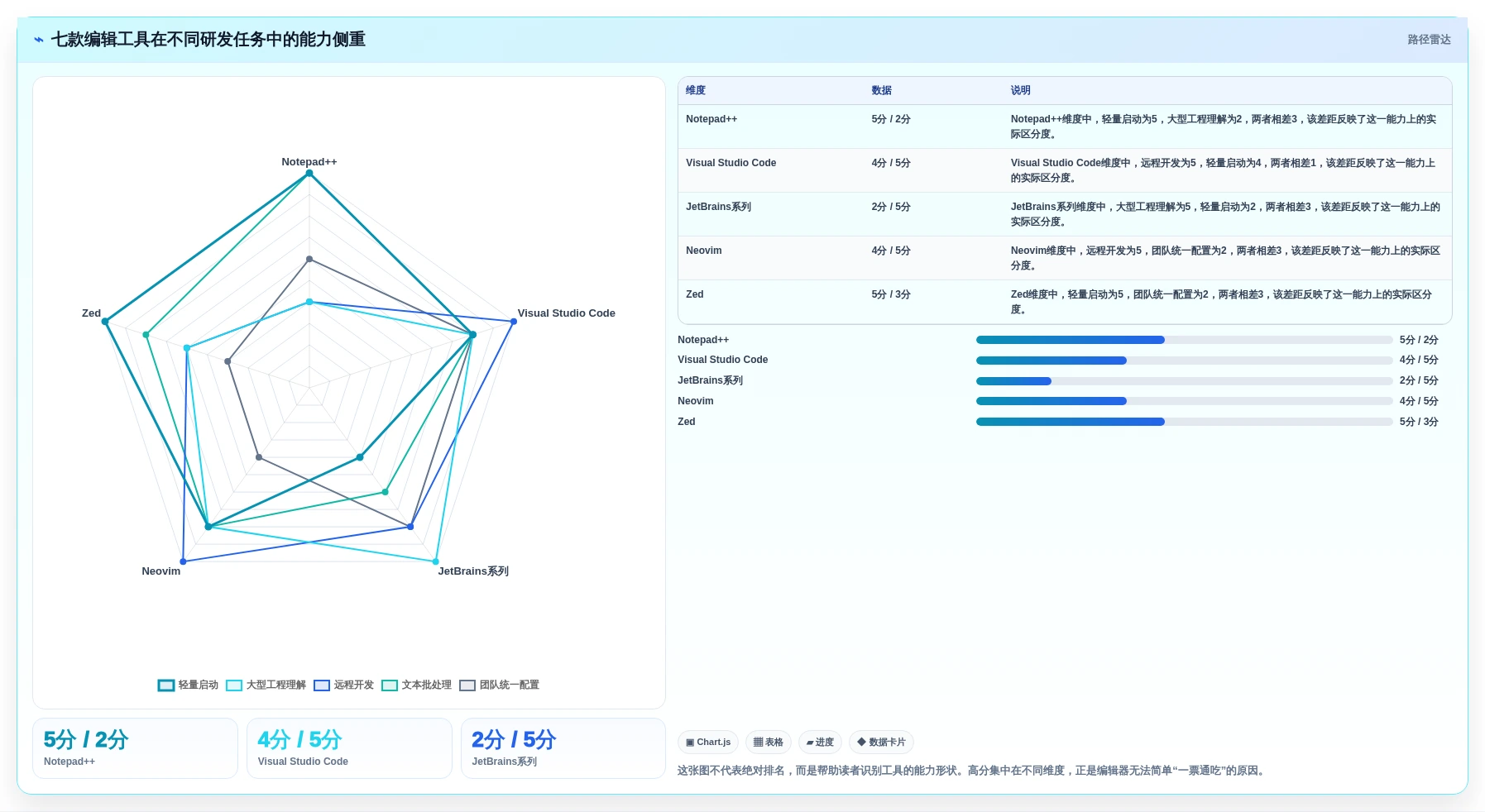The height and width of the screenshot is (812, 1485).
Task: Toggle the 团队统一配置 legend series
Action: coord(499,685)
